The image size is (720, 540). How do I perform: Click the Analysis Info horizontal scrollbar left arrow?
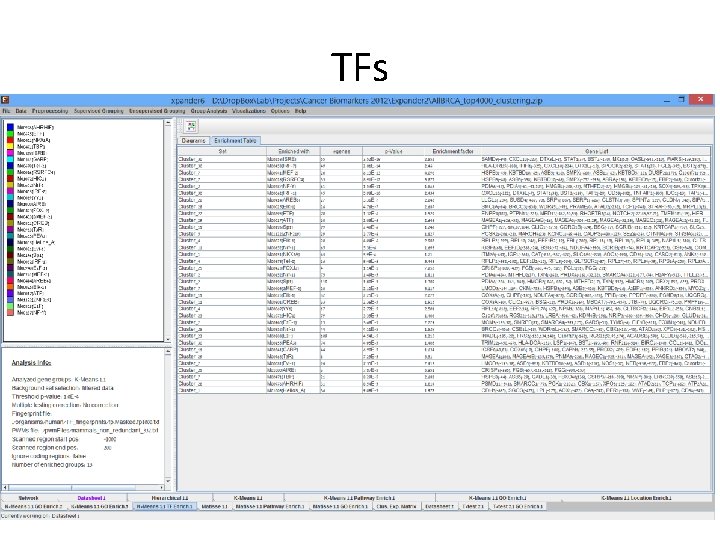click(5, 488)
